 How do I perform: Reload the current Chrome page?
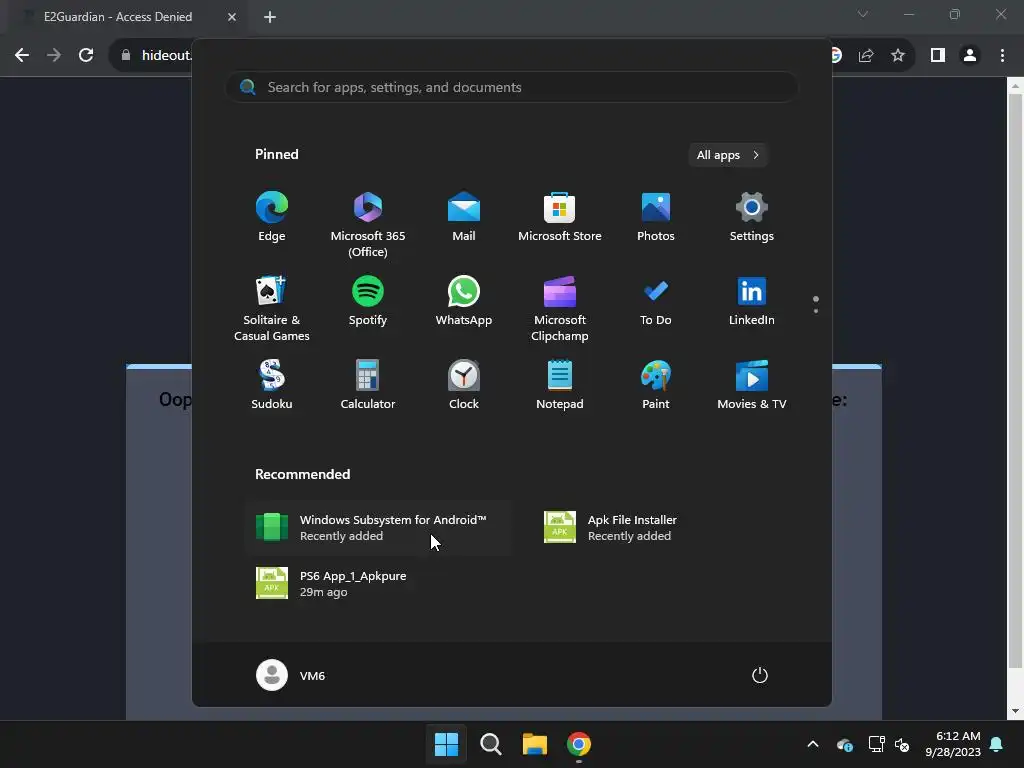coord(86,56)
